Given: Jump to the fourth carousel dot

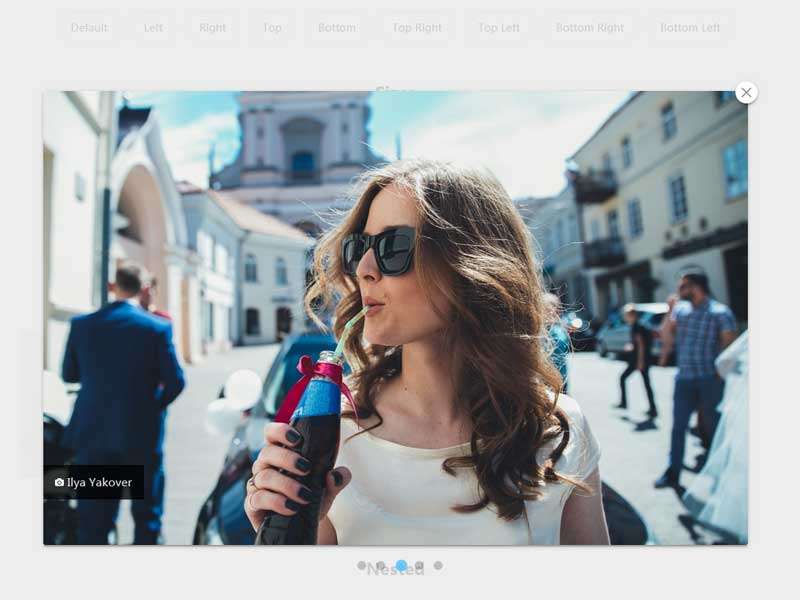Looking at the screenshot, I should (419, 565).
